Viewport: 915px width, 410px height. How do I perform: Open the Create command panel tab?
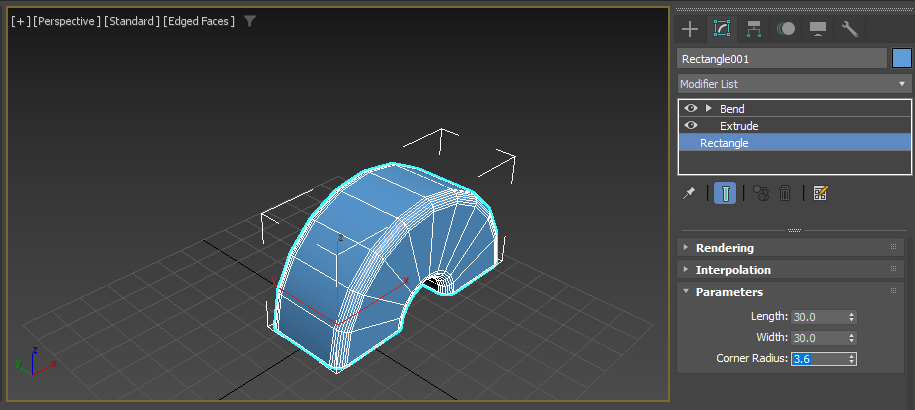[689, 28]
